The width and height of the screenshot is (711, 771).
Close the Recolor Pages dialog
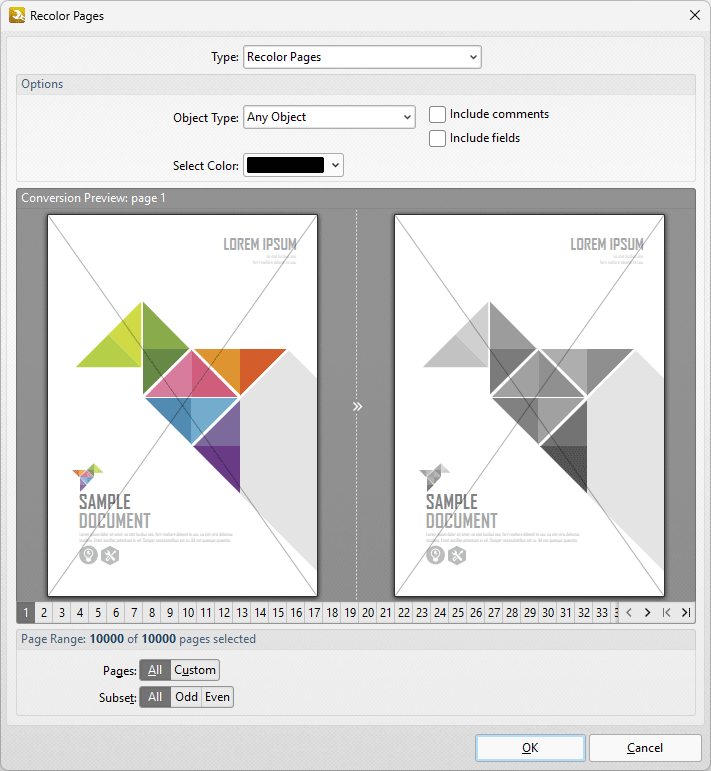point(695,15)
